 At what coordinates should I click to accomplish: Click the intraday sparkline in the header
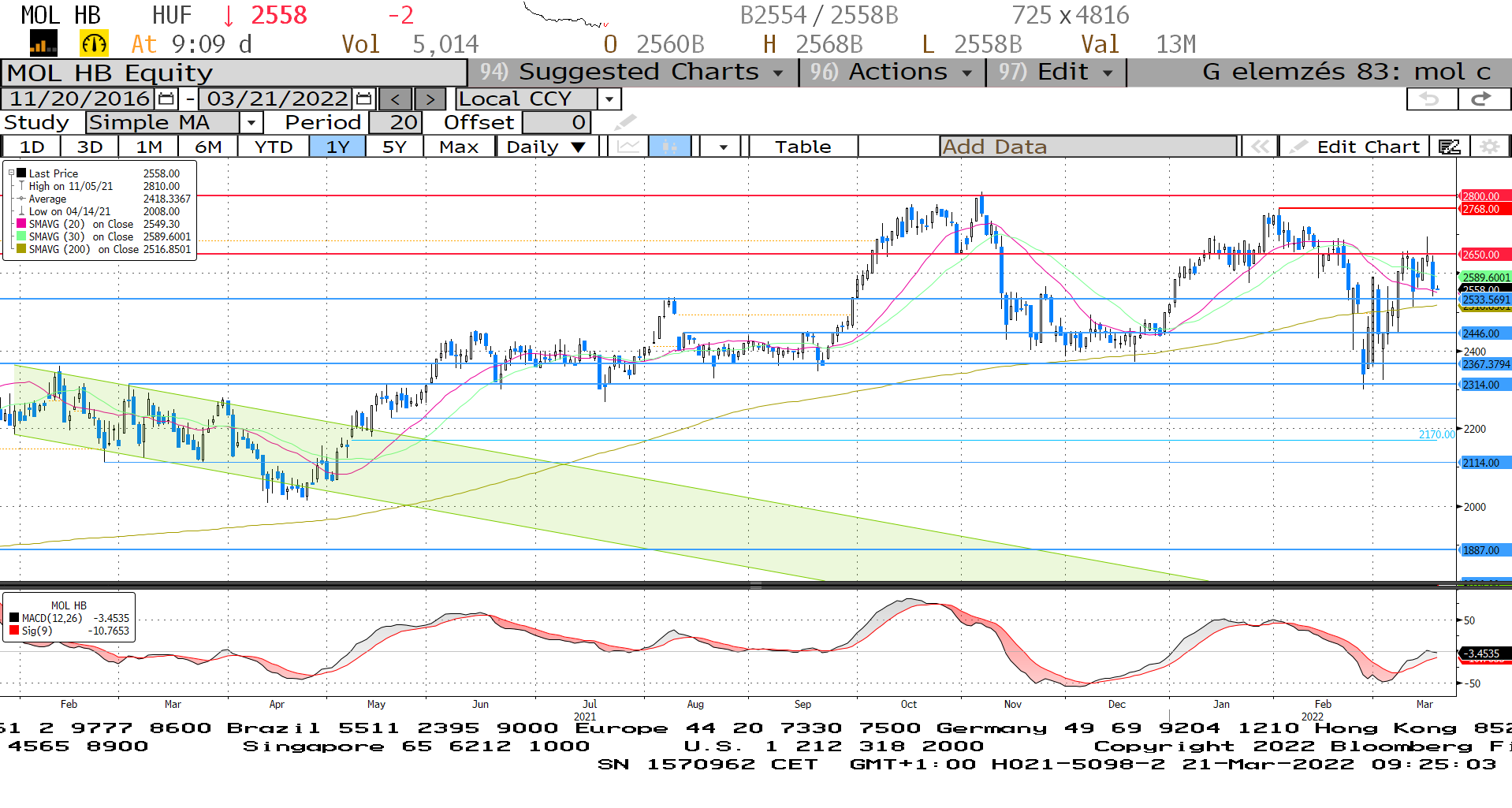click(x=565, y=17)
